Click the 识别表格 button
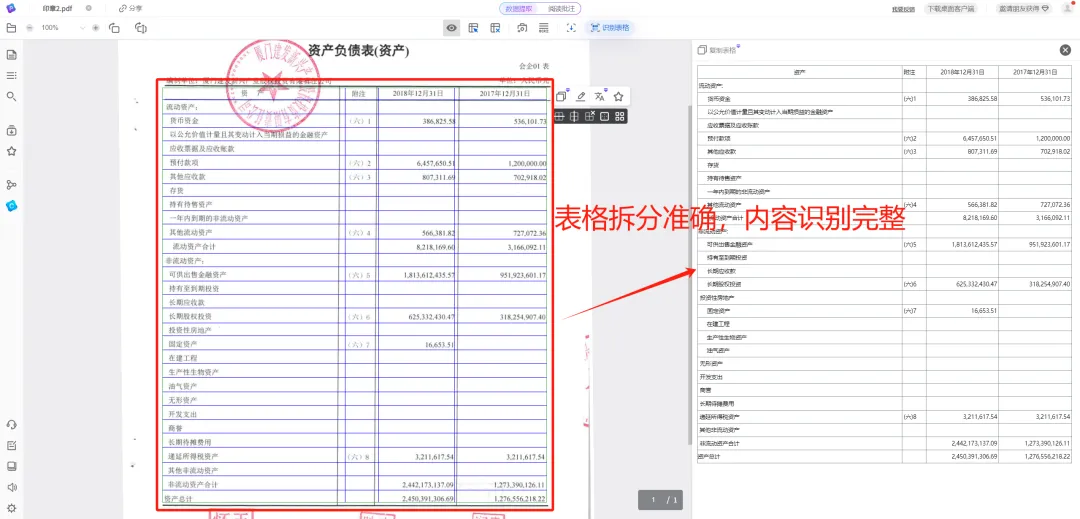 point(610,28)
